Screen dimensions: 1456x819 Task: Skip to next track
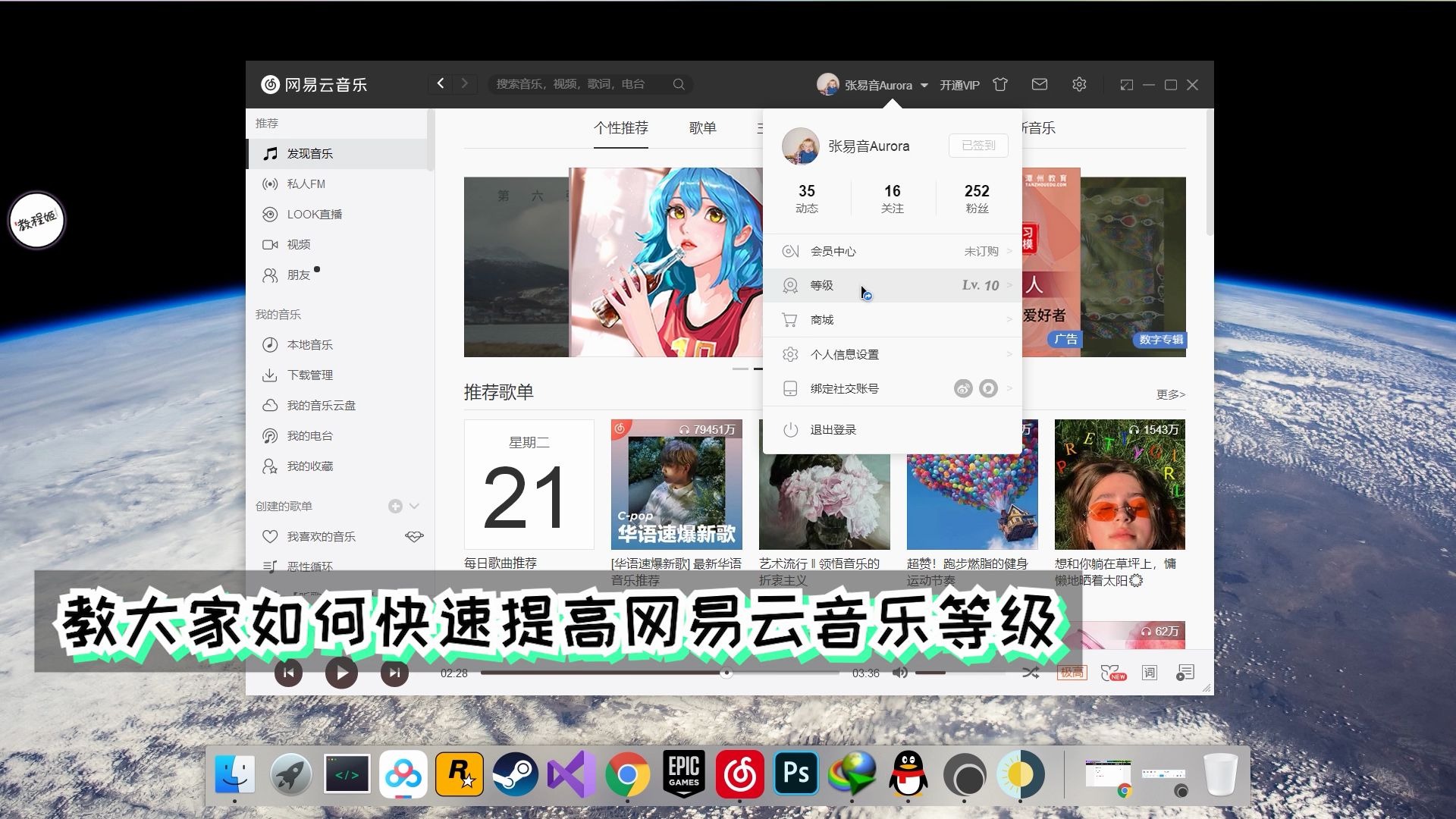point(394,673)
